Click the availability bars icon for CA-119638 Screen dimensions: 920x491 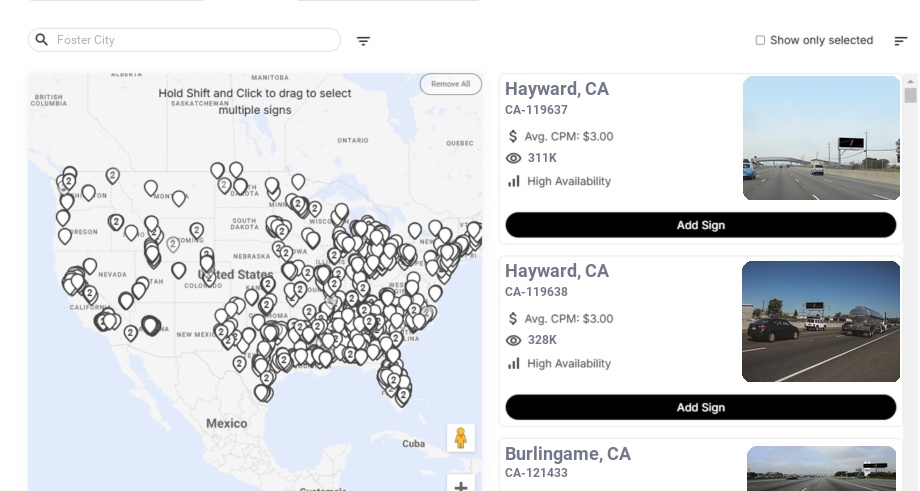click(514, 363)
